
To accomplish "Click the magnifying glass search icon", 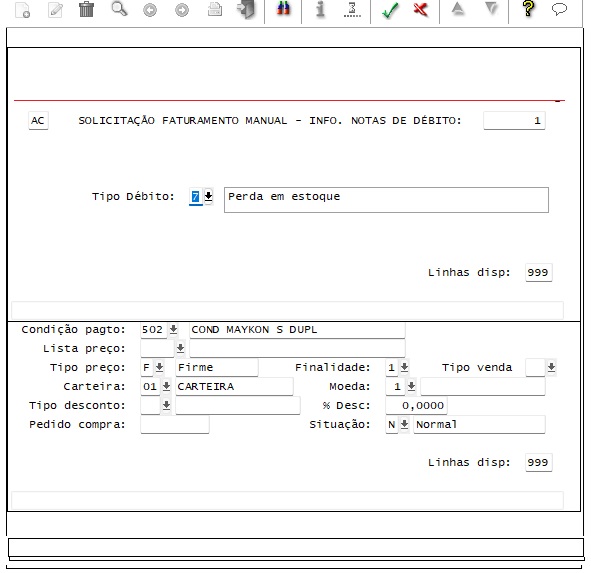I will [119, 9].
